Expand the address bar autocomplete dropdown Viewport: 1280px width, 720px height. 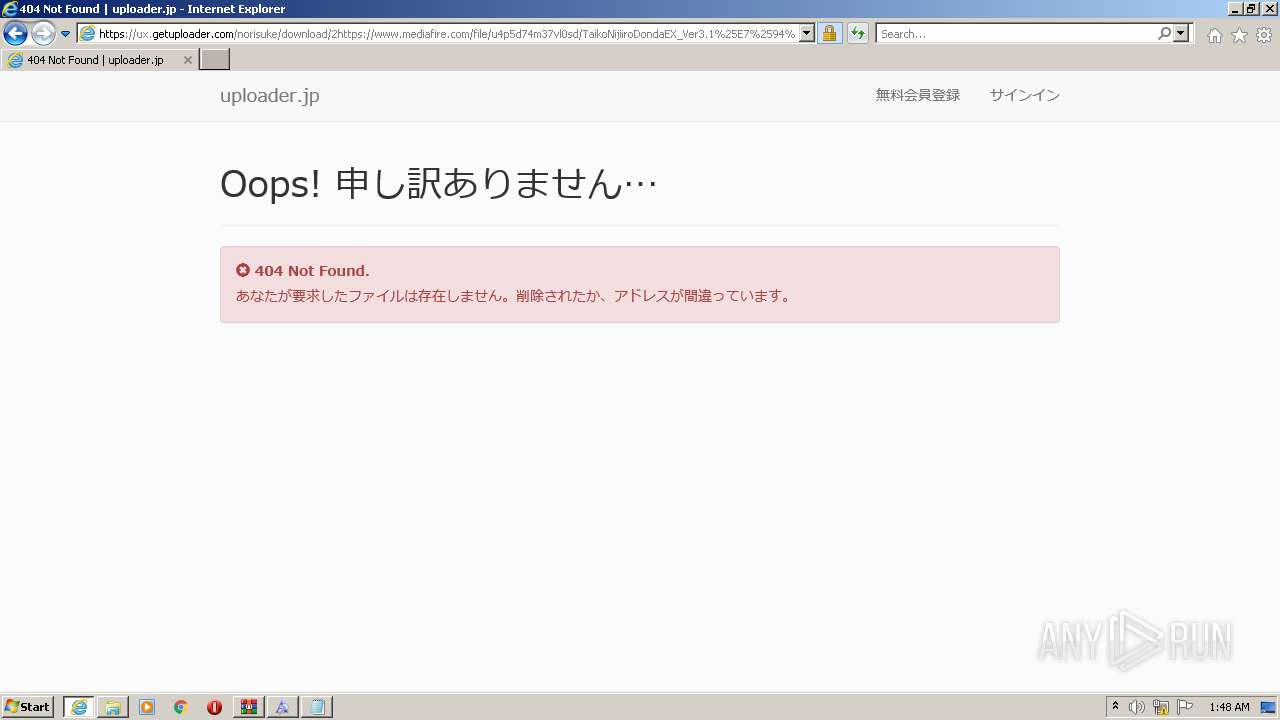(x=807, y=34)
